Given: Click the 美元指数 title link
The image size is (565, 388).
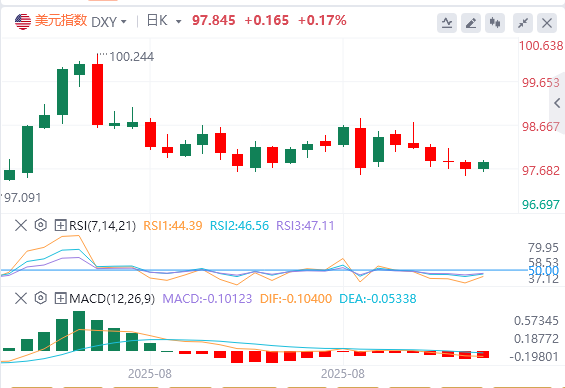Looking at the screenshot, I should 61,21.
